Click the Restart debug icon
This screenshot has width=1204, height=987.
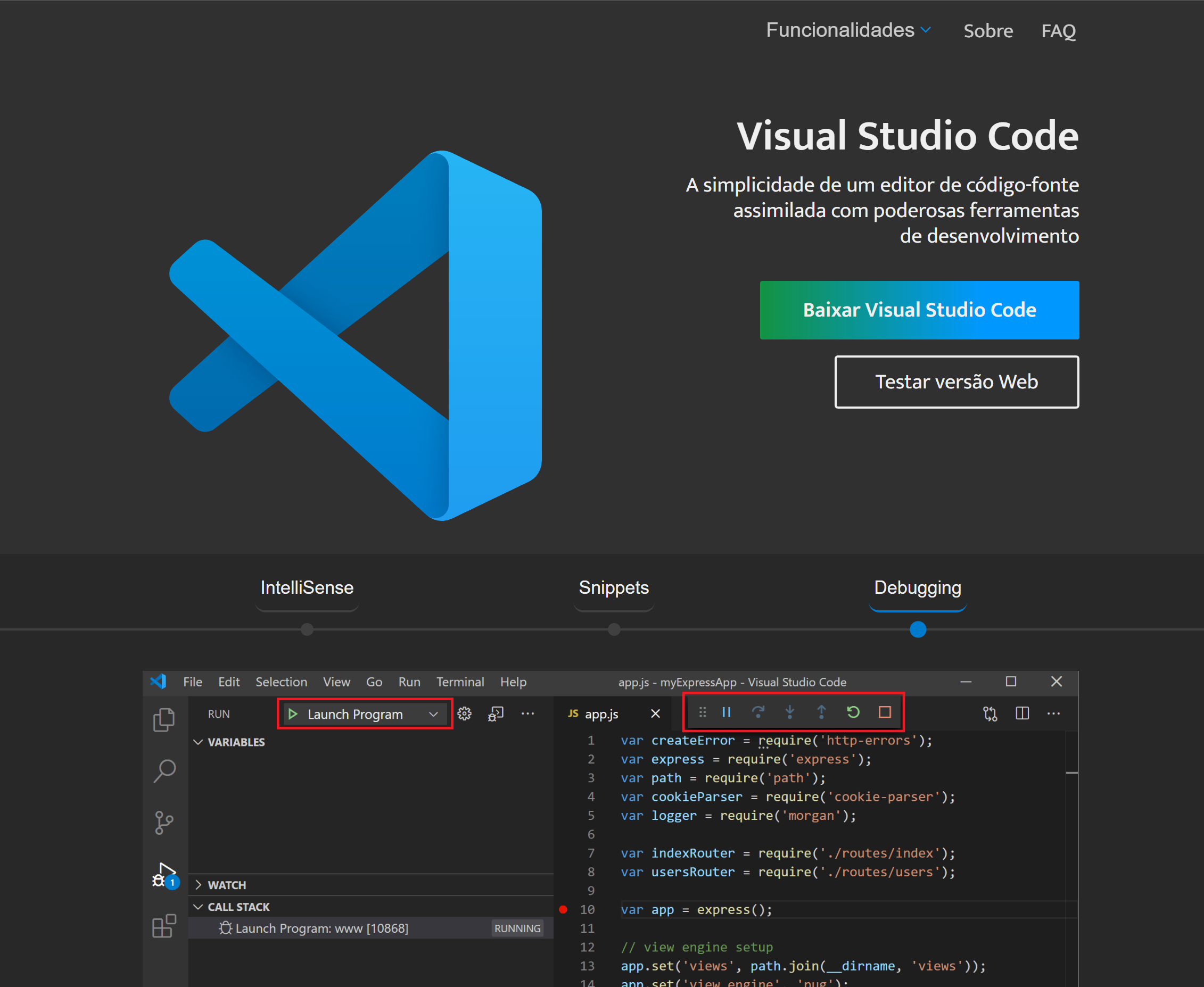pyautogui.click(x=853, y=712)
